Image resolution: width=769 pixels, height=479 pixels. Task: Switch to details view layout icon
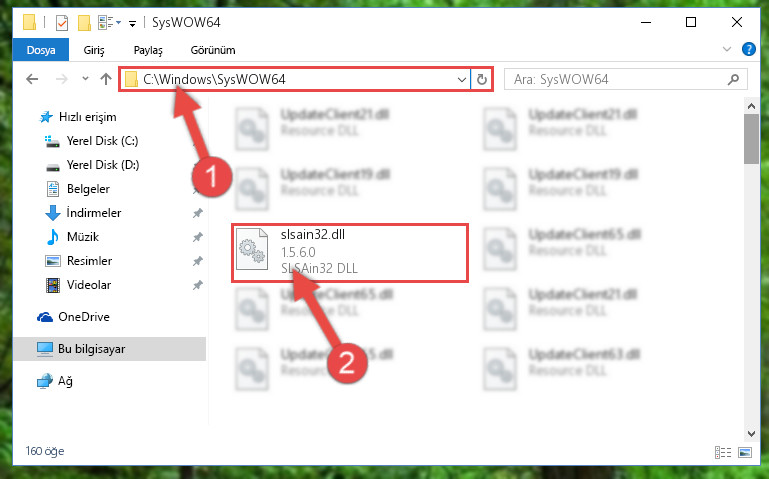(723, 452)
